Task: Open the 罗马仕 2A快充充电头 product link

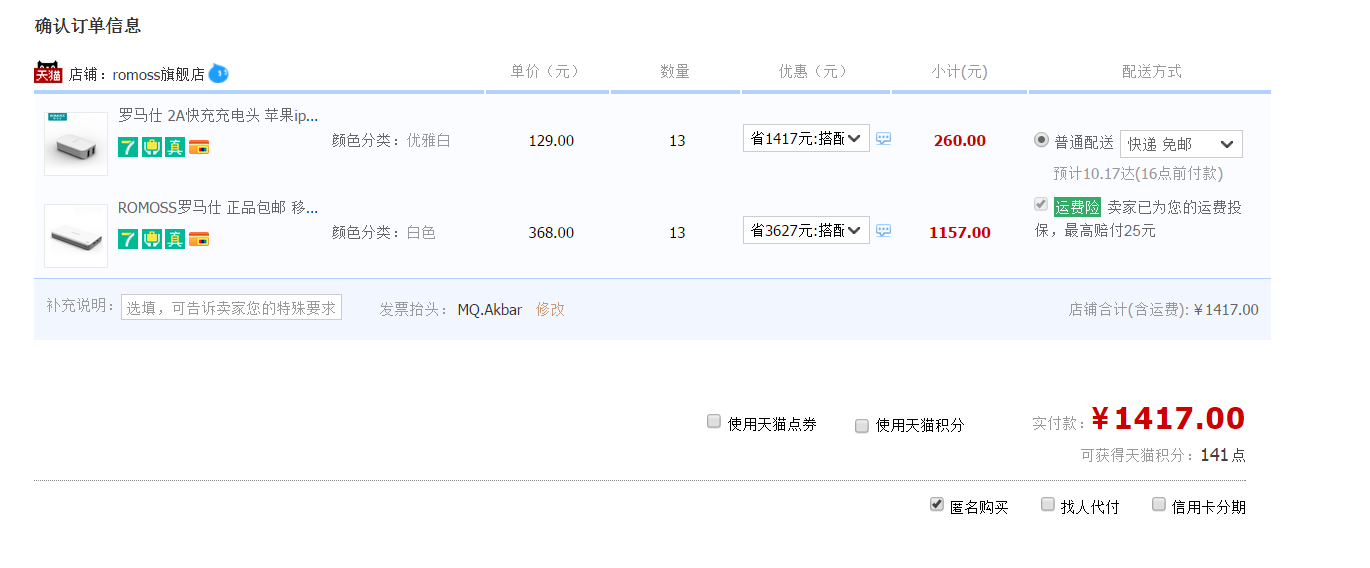Action: [218, 115]
